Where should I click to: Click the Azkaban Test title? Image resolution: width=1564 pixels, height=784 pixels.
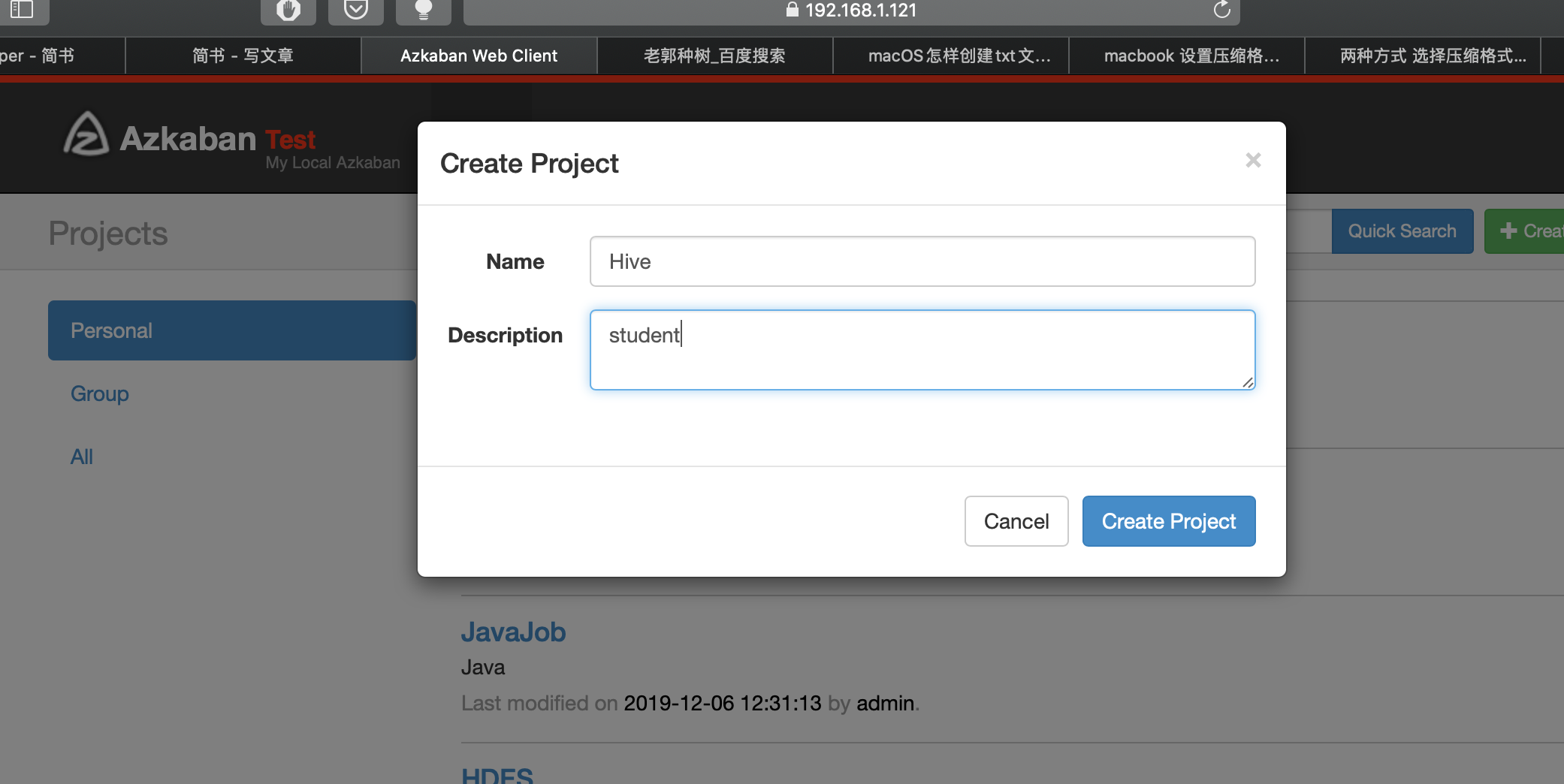click(x=218, y=139)
